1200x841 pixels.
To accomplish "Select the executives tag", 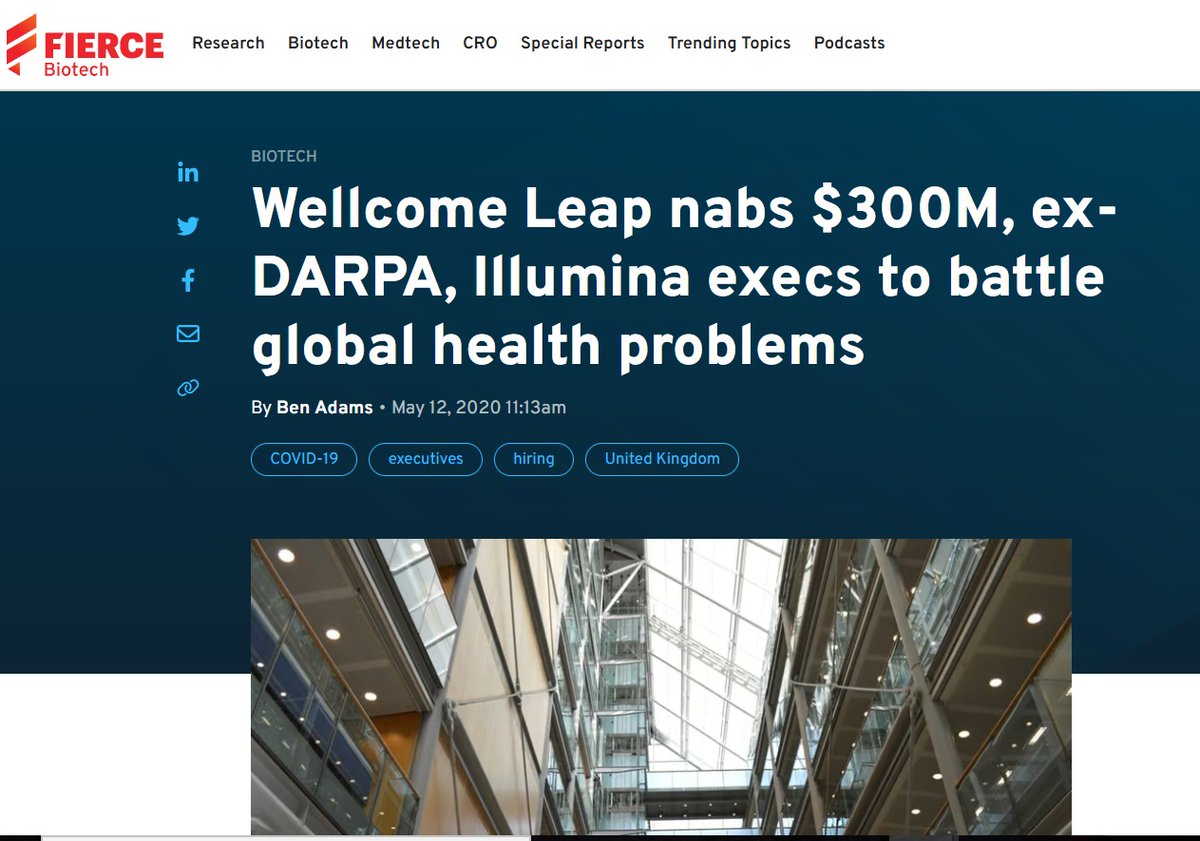I will [x=426, y=459].
